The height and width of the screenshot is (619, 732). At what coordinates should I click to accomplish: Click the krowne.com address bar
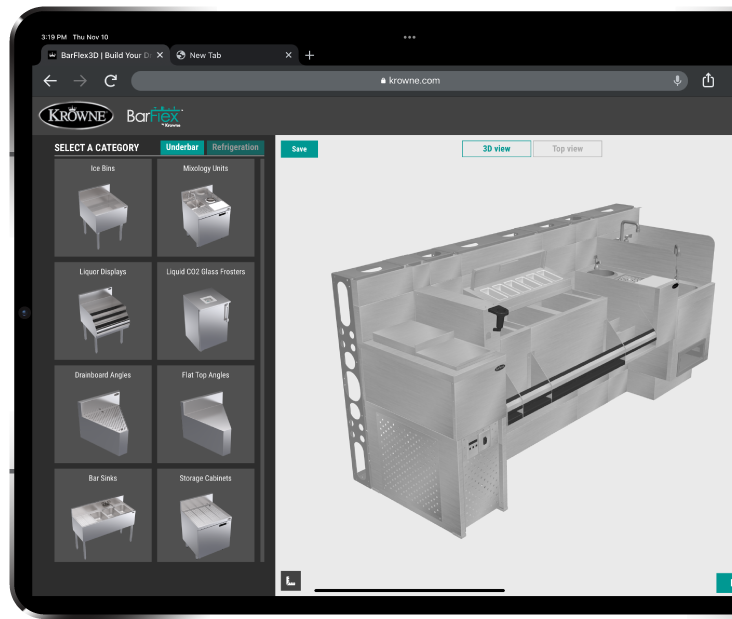coord(410,81)
